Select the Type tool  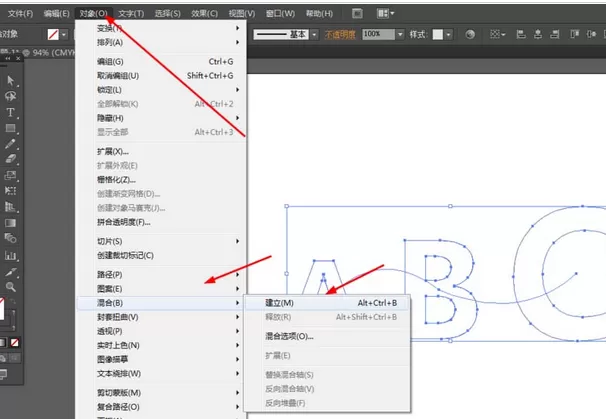tap(10, 112)
